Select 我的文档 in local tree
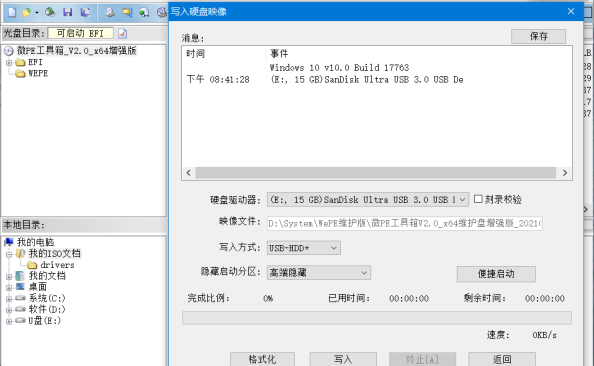The width and height of the screenshot is (594, 366). click(47, 276)
